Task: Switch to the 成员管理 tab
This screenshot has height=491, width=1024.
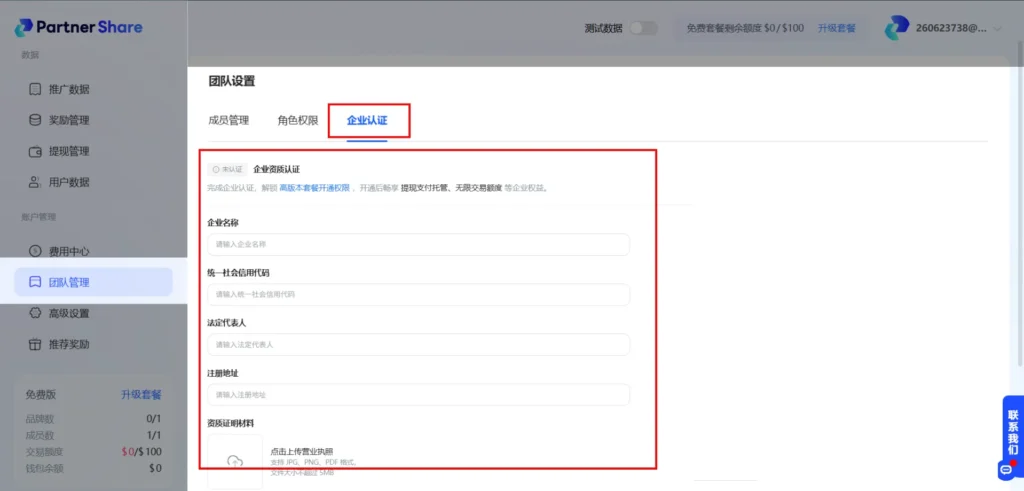Action: 228,120
